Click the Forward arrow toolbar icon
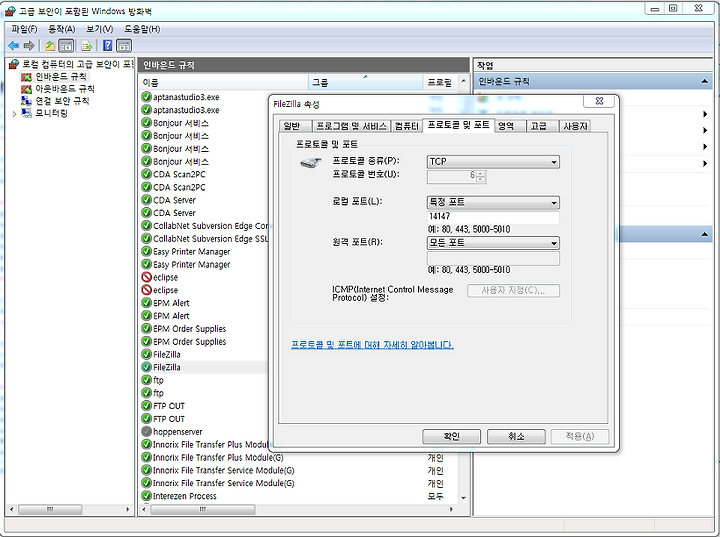The image size is (720, 537). pos(29,45)
